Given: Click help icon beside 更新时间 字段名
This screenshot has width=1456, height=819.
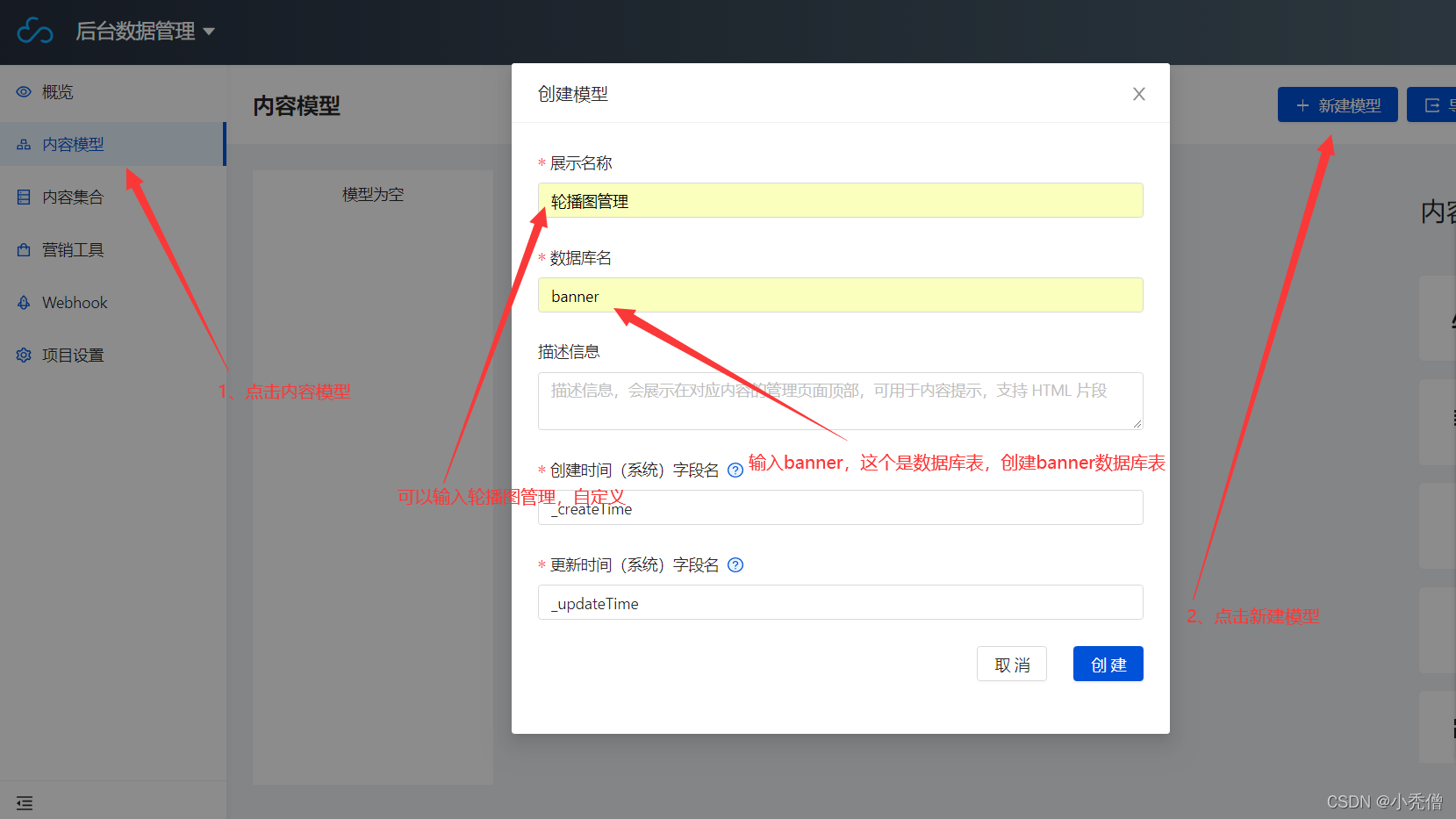Looking at the screenshot, I should (735, 565).
